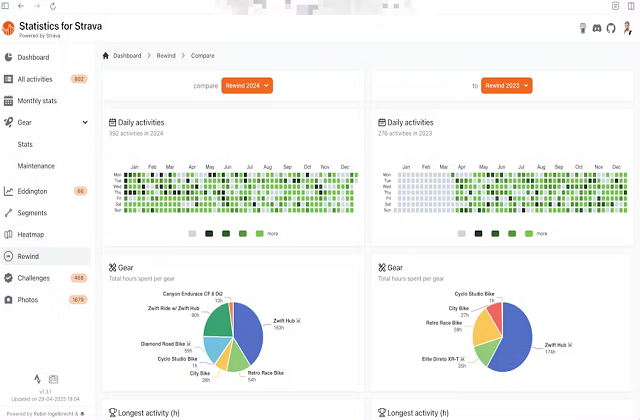The image size is (640, 420).
Task: Click the Rewind icon in sidebar
Action: pyautogui.click(x=8, y=256)
